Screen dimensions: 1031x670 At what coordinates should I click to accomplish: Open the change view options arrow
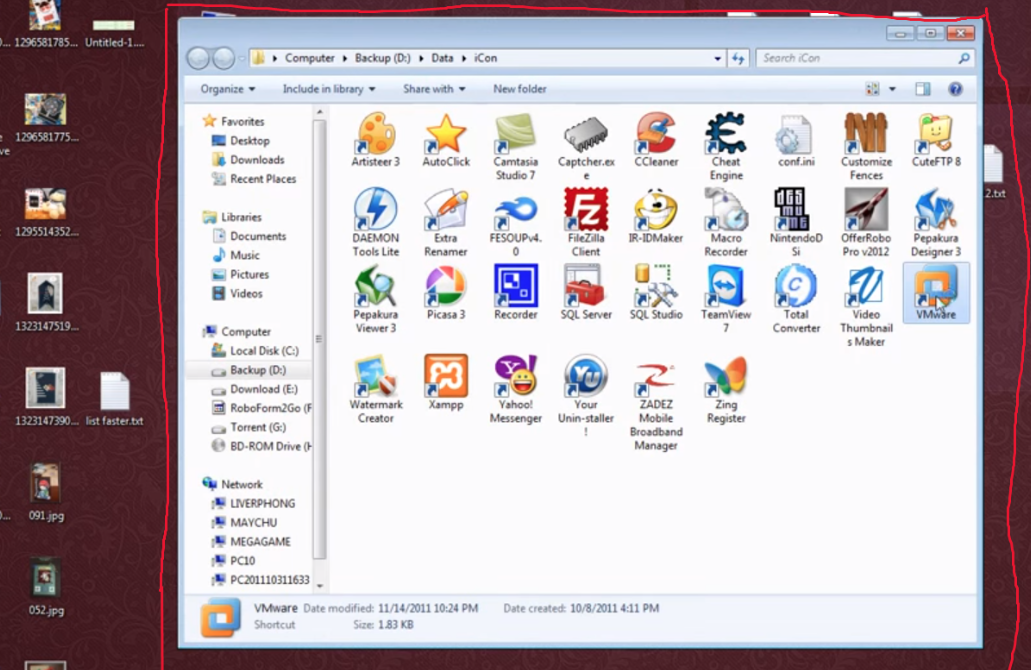[893, 89]
